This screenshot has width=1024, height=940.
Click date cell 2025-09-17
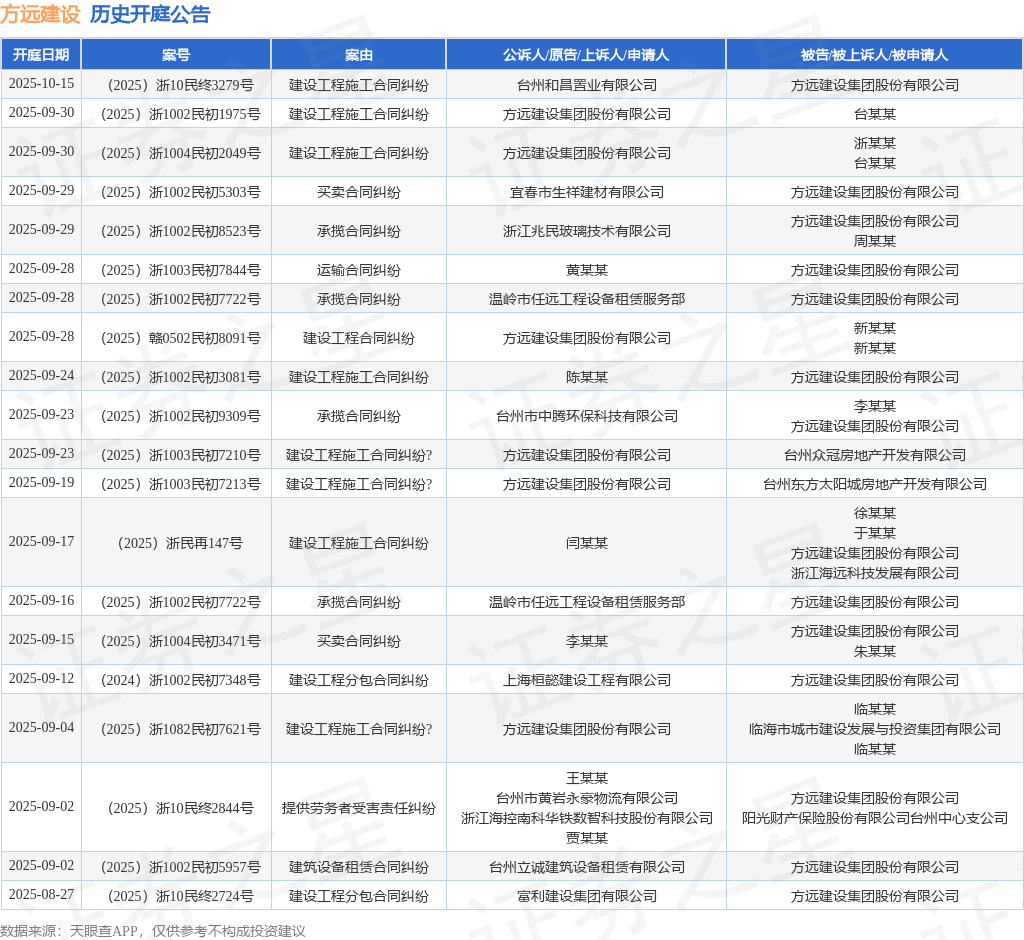(41, 542)
